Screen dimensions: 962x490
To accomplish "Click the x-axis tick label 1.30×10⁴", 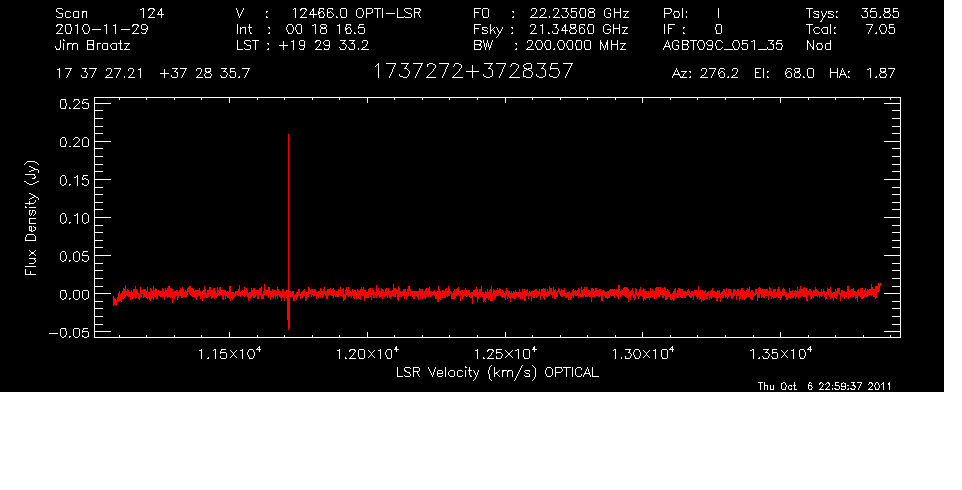I will (x=643, y=353).
